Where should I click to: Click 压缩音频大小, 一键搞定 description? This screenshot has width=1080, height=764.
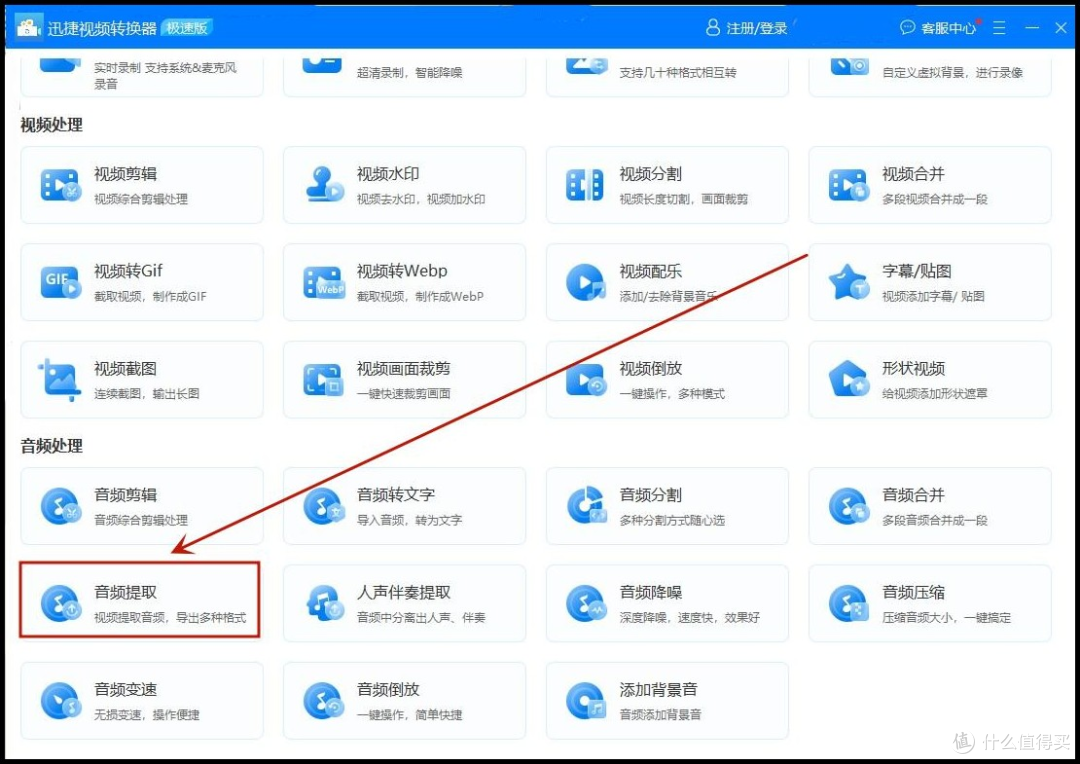(x=946, y=617)
